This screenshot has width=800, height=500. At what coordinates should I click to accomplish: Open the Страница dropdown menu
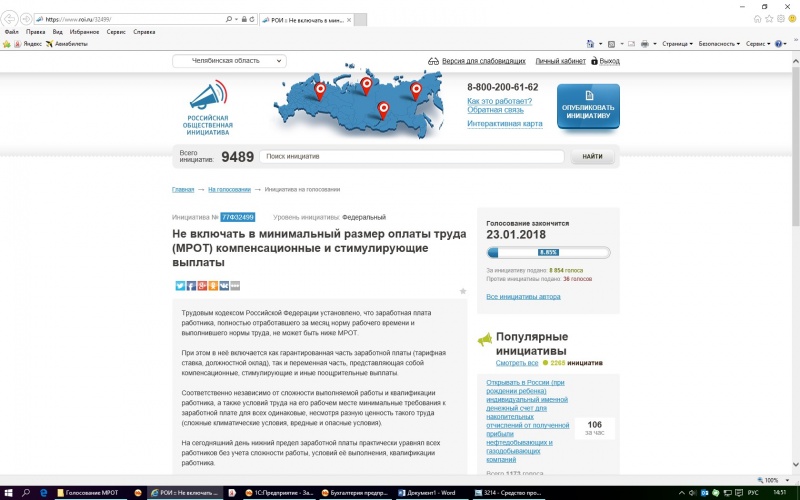[678, 44]
